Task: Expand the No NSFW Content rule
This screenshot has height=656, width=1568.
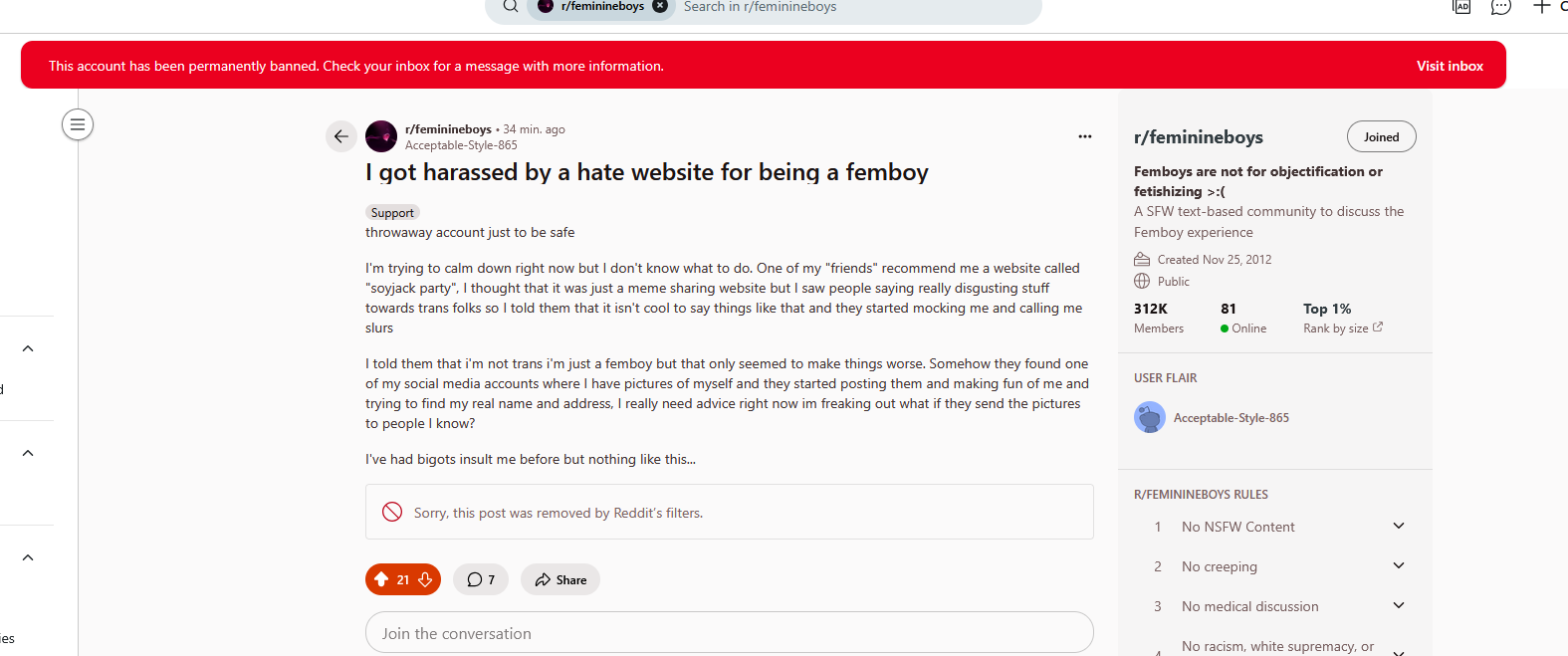Action: (x=1398, y=527)
